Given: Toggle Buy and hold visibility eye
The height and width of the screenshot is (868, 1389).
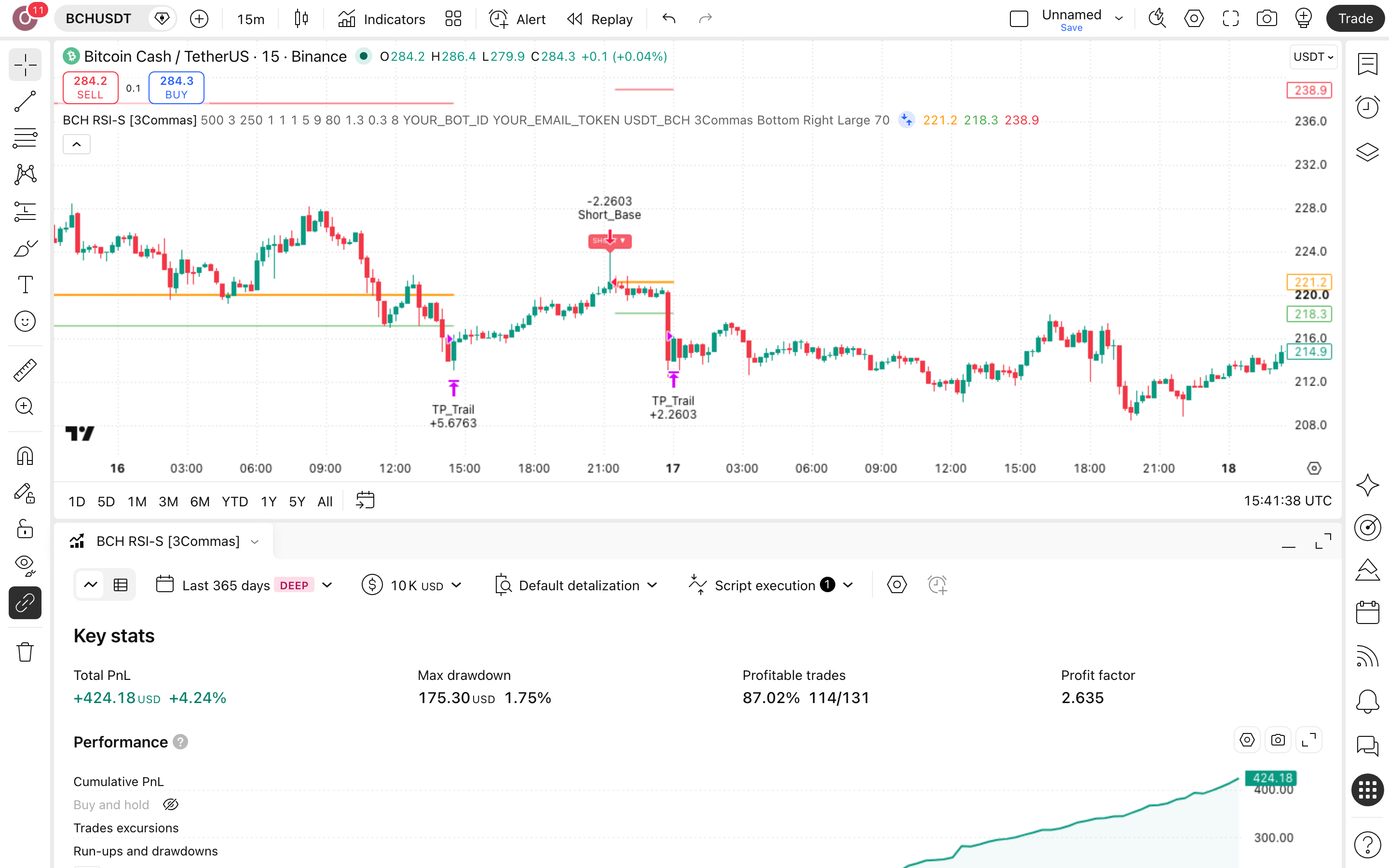Looking at the screenshot, I should point(170,804).
